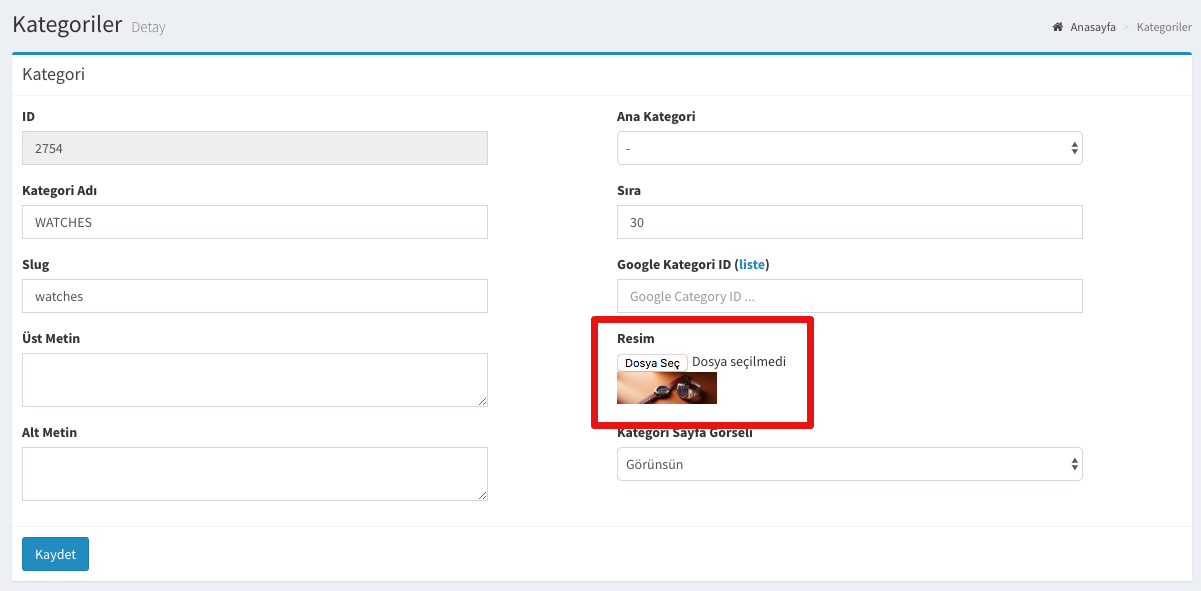Focus the Kategori Adı field containing WATCHES
The image size is (1201, 591).
pos(254,222)
